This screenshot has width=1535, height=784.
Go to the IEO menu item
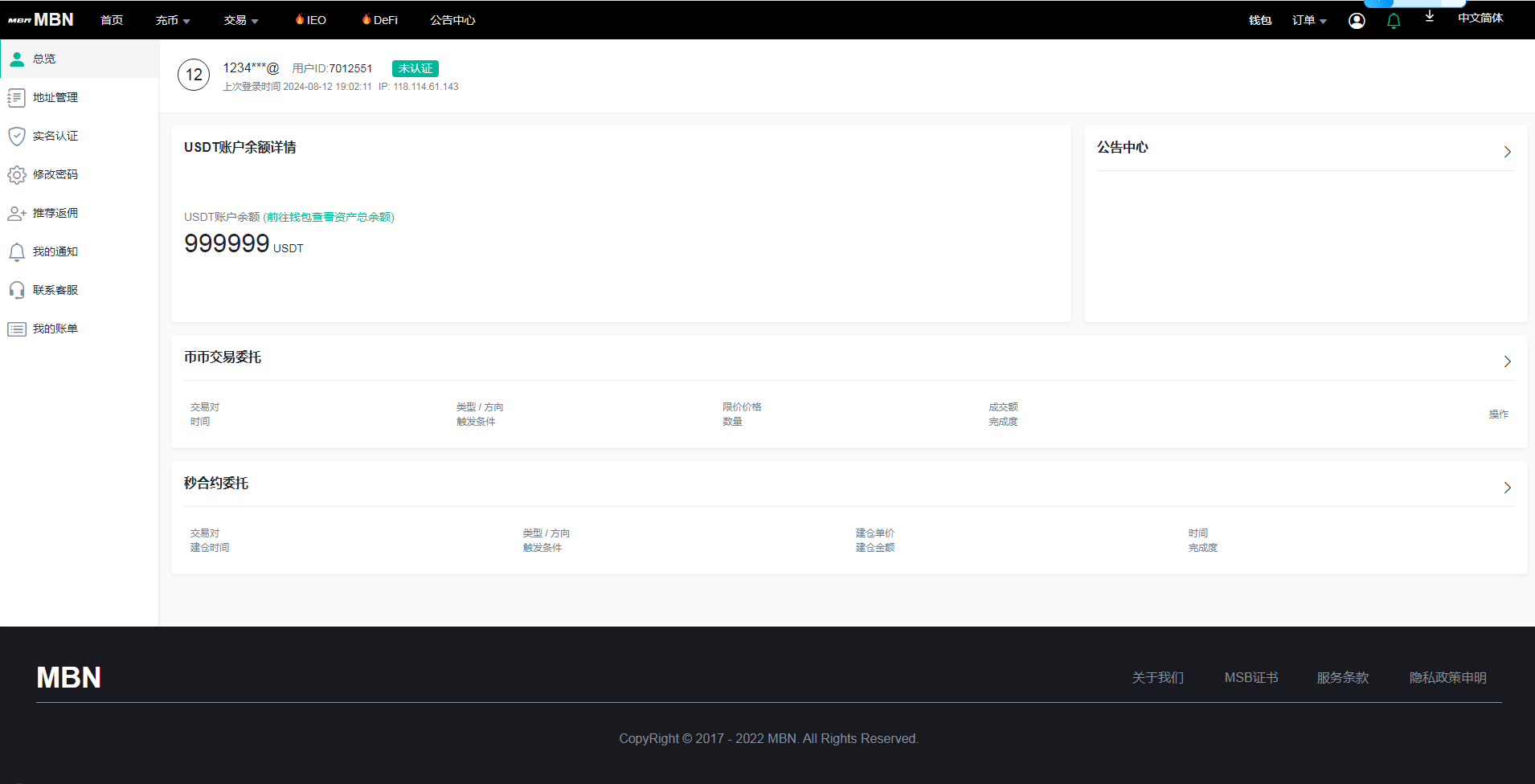pos(311,20)
